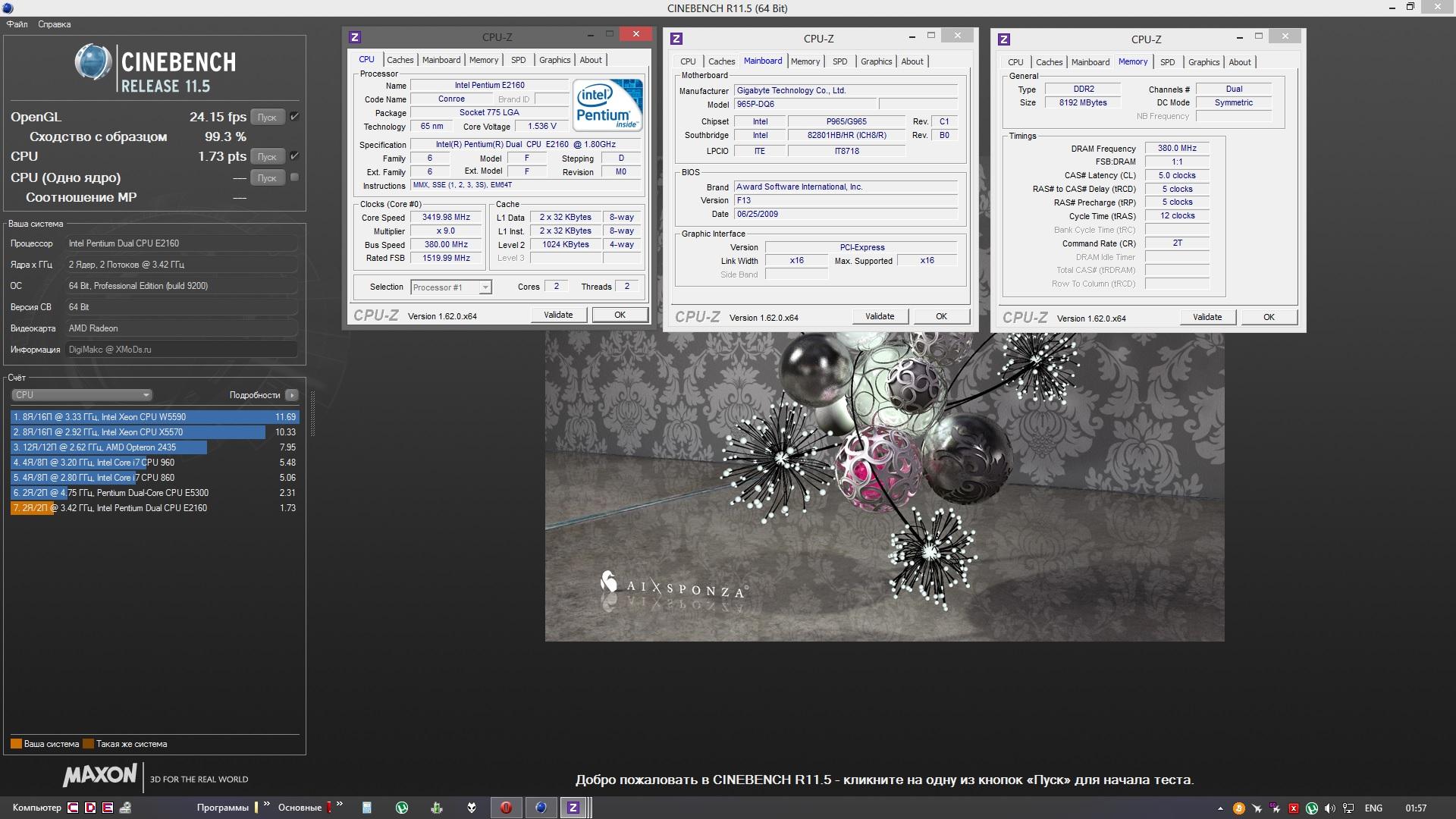
Task: Click OK in Mainboard CPU-Z window
Action: (941, 316)
